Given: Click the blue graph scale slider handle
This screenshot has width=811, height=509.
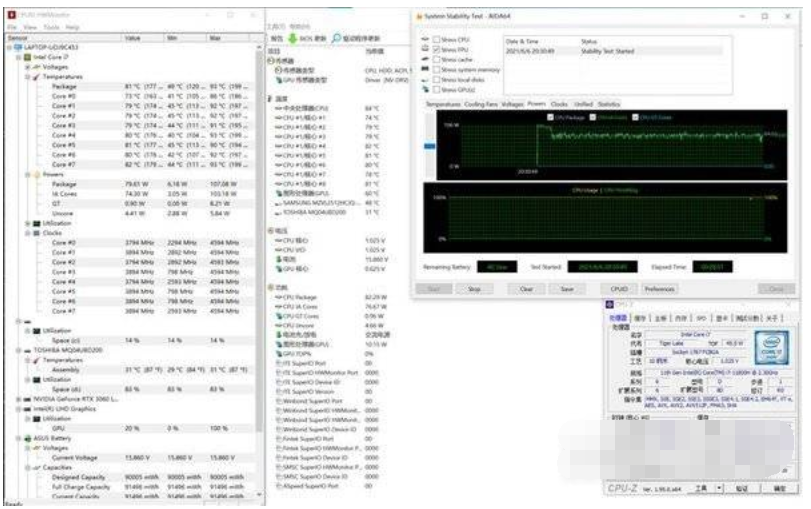Looking at the screenshot, I should 430,146.
